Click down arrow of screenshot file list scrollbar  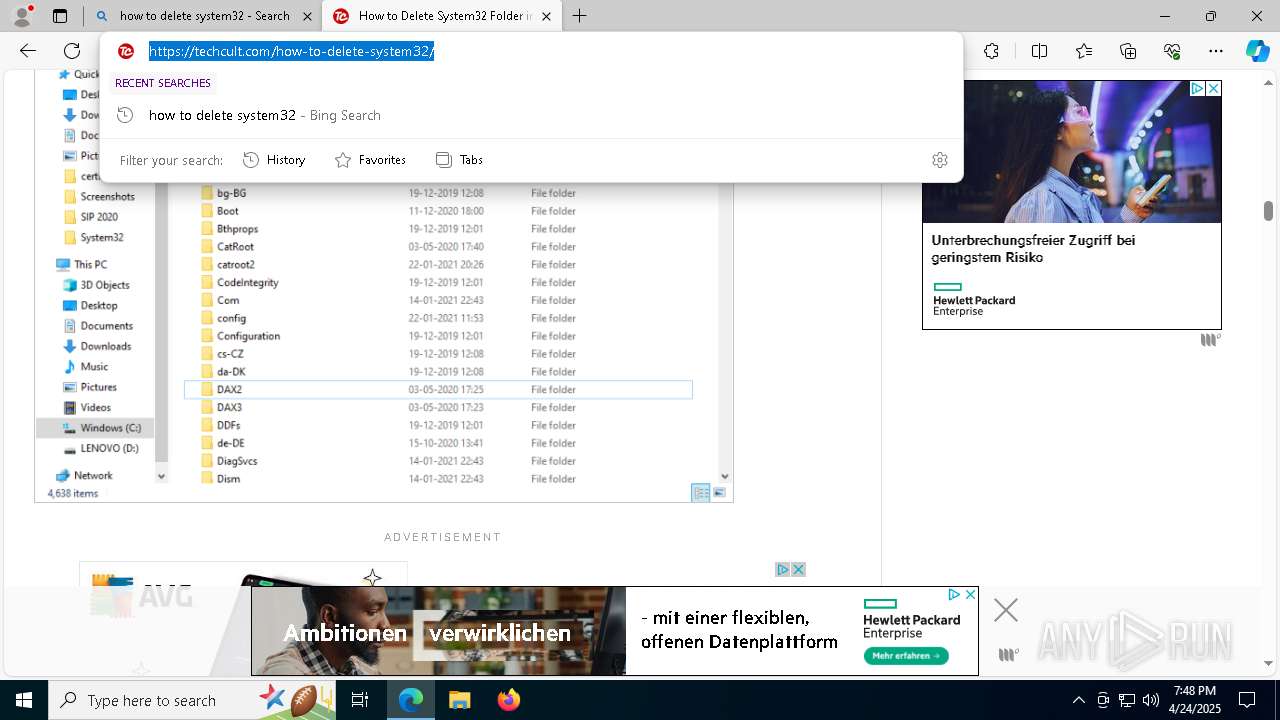[x=725, y=477]
